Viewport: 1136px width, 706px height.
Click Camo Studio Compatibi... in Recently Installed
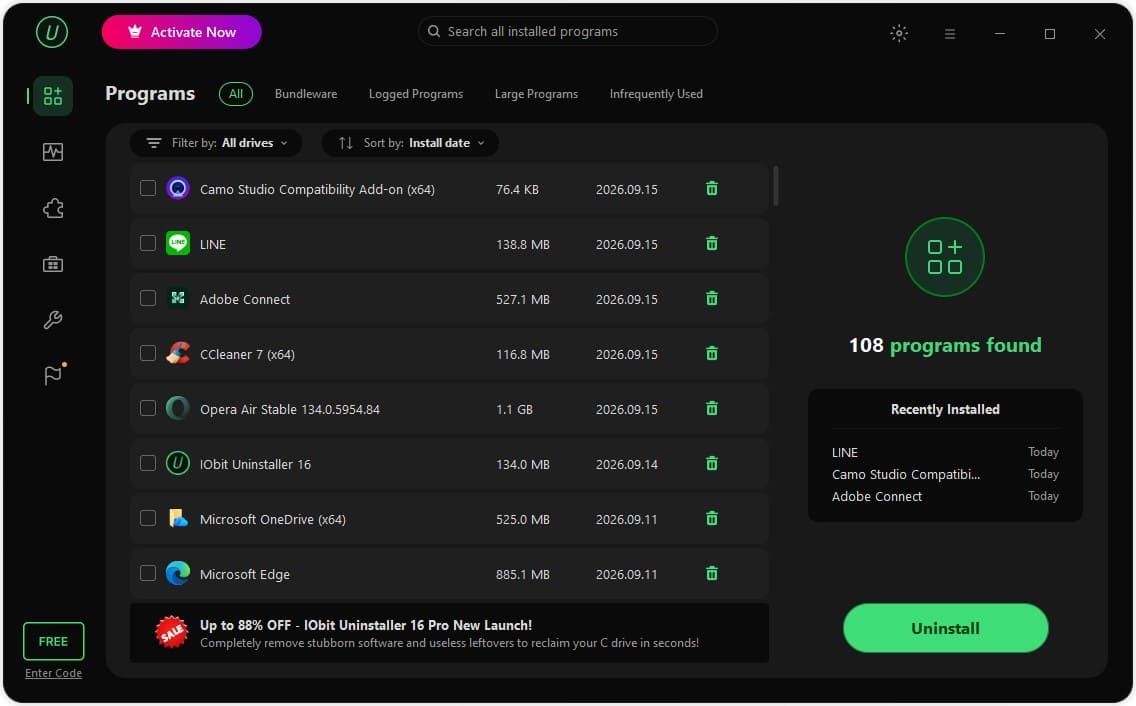(x=906, y=475)
